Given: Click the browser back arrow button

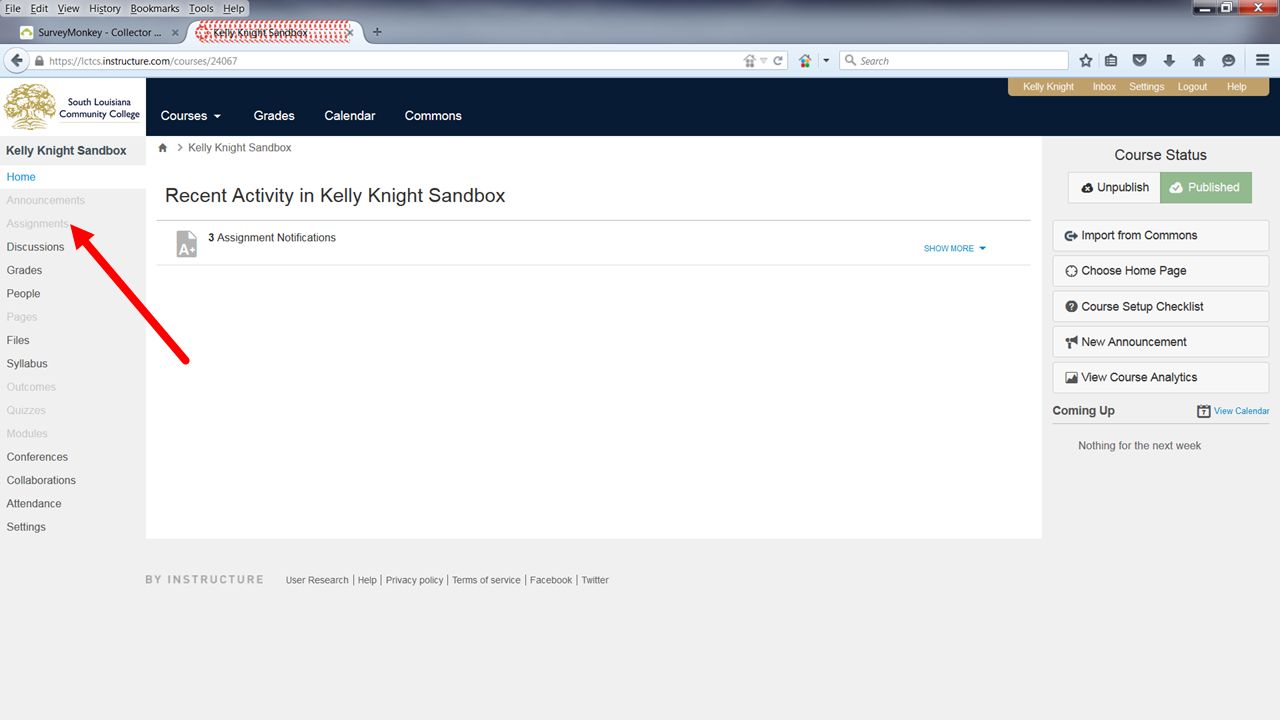Looking at the screenshot, I should tap(16, 61).
